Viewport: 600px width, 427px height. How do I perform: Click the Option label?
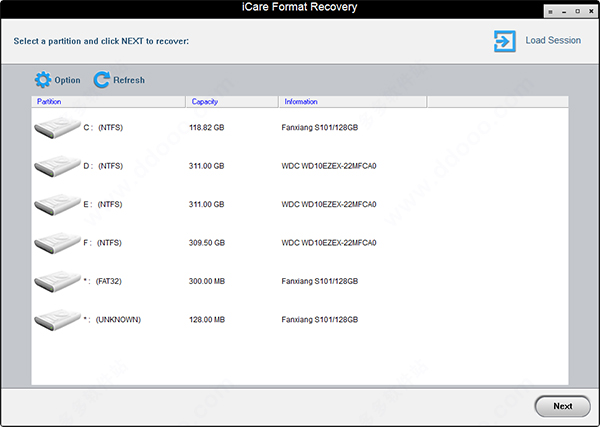coord(67,80)
